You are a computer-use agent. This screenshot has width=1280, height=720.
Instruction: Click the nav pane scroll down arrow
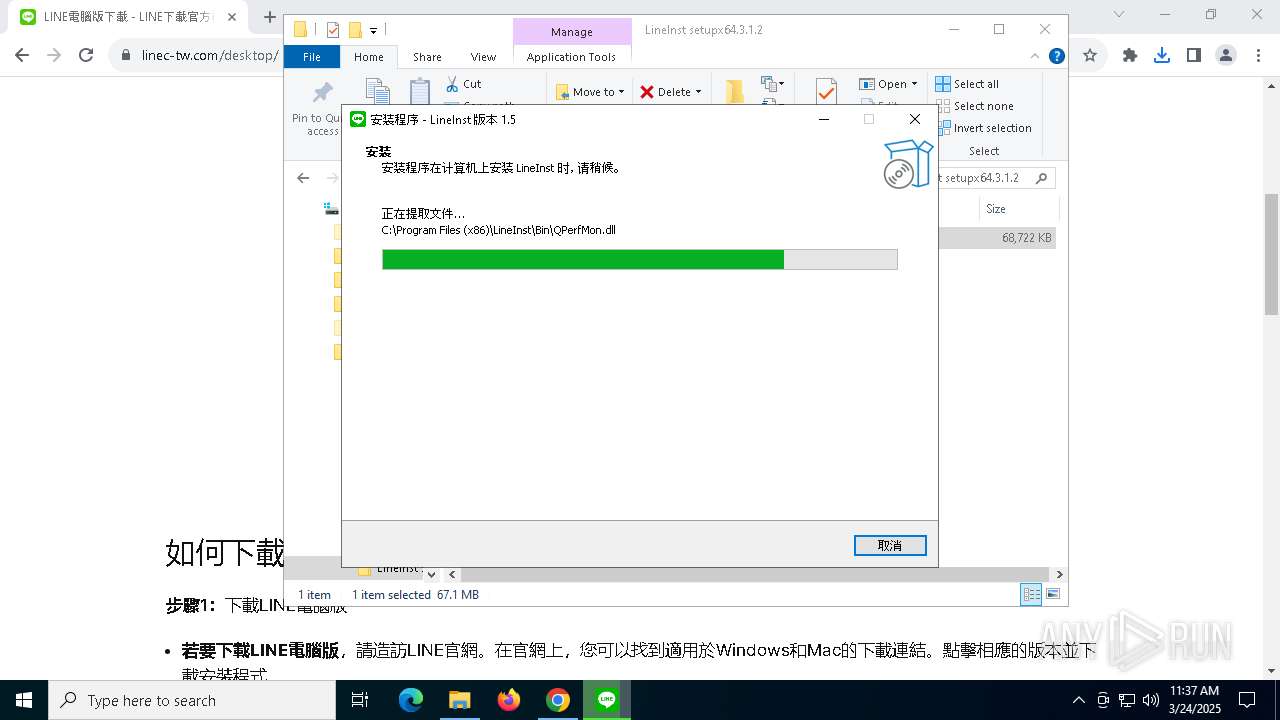click(431, 574)
